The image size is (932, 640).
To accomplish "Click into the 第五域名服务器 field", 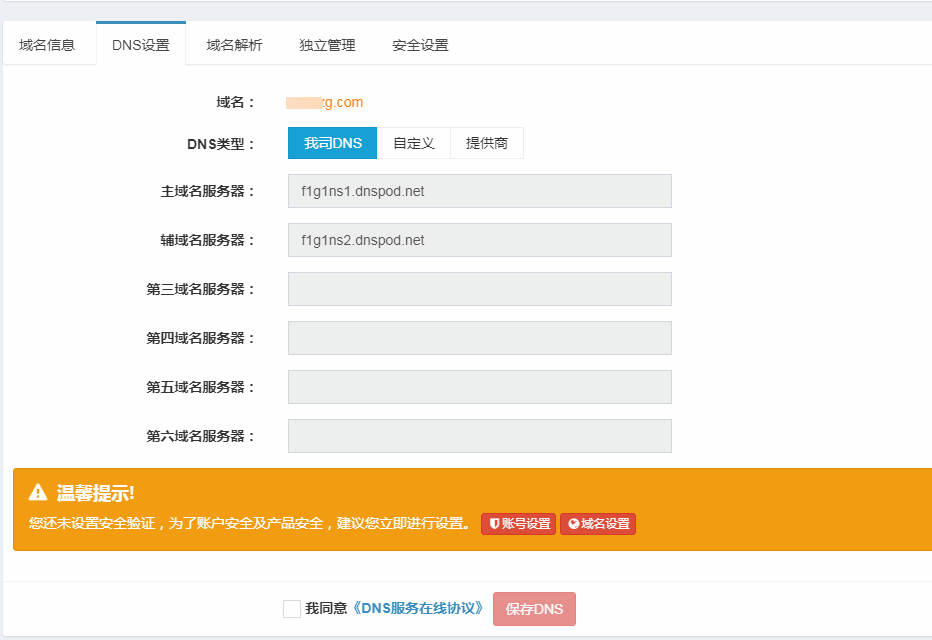I will [x=480, y=387].
